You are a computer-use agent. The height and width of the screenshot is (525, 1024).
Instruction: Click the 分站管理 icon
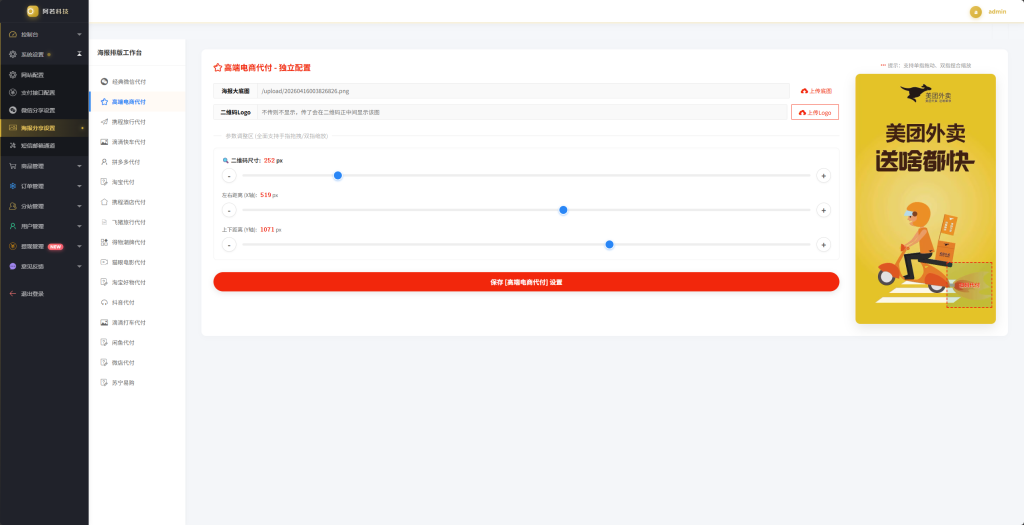pyautogui.click(x=13, y=206)
